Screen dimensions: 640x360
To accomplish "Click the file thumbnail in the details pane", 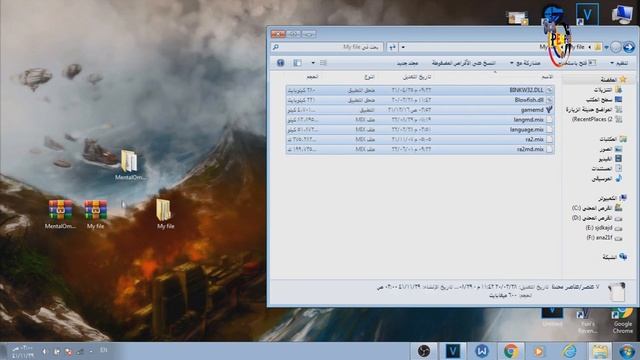I will 616,292.
